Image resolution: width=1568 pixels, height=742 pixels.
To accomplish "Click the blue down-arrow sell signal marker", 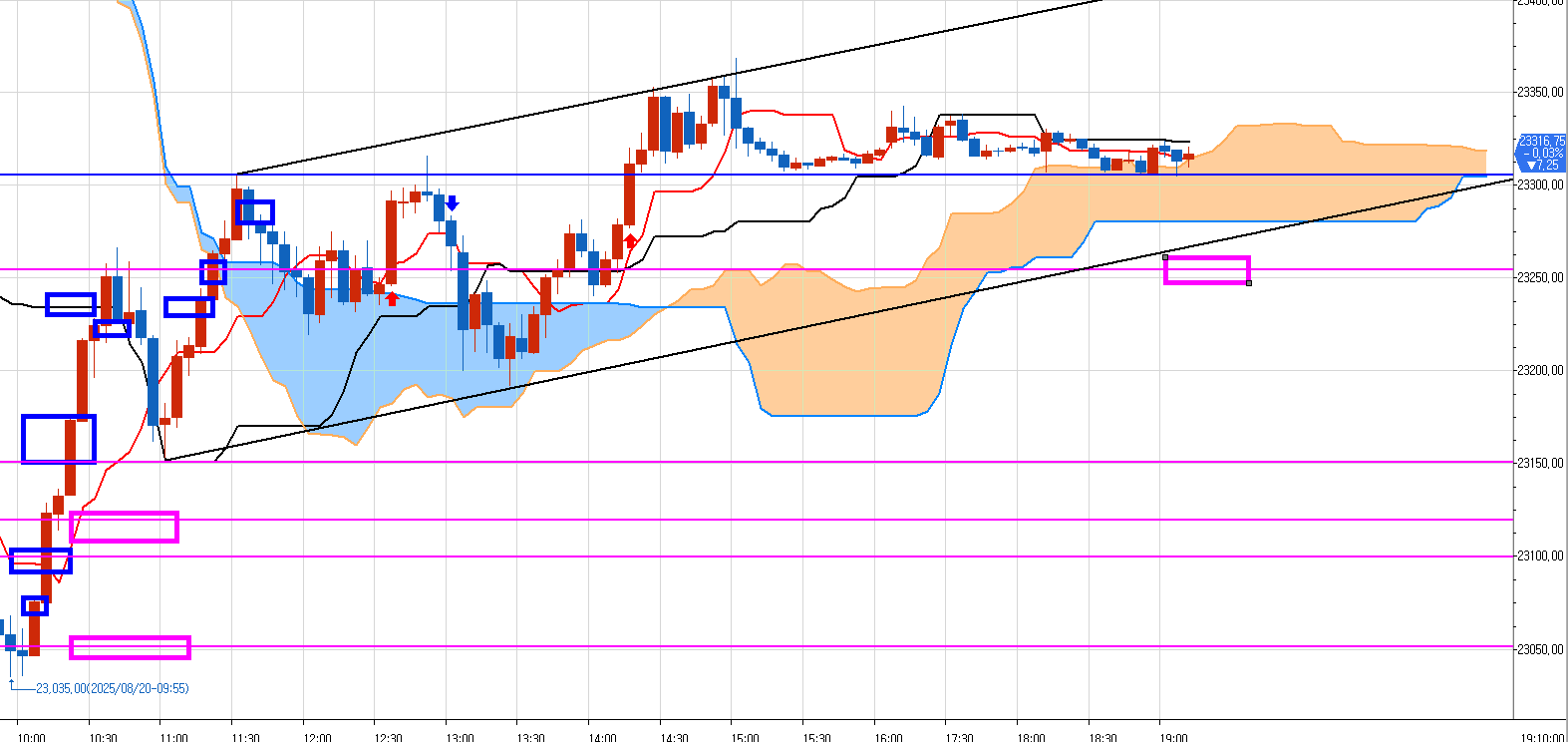I will coord(452,203).
